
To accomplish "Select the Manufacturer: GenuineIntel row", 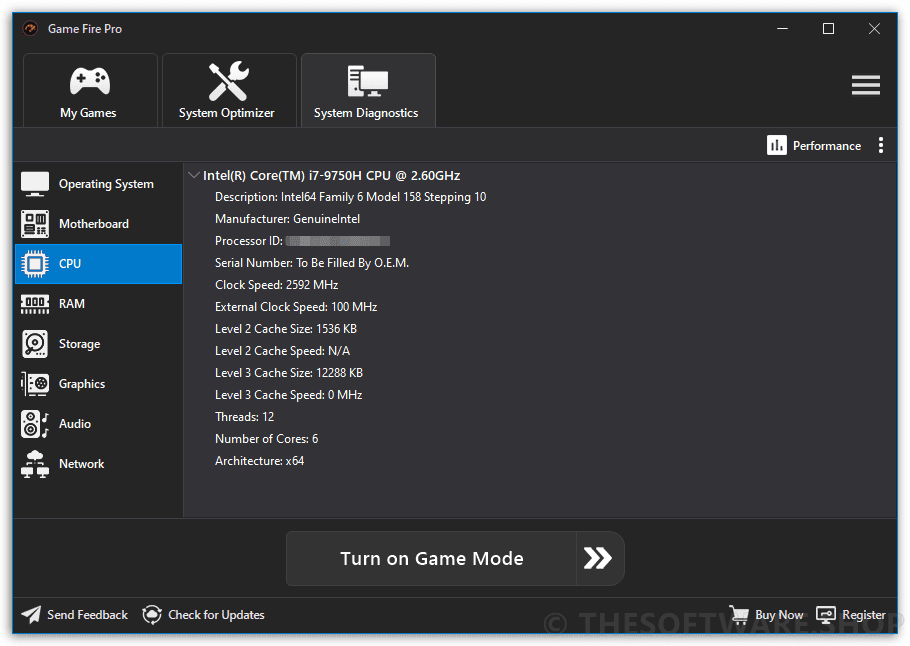I will 287,219.
